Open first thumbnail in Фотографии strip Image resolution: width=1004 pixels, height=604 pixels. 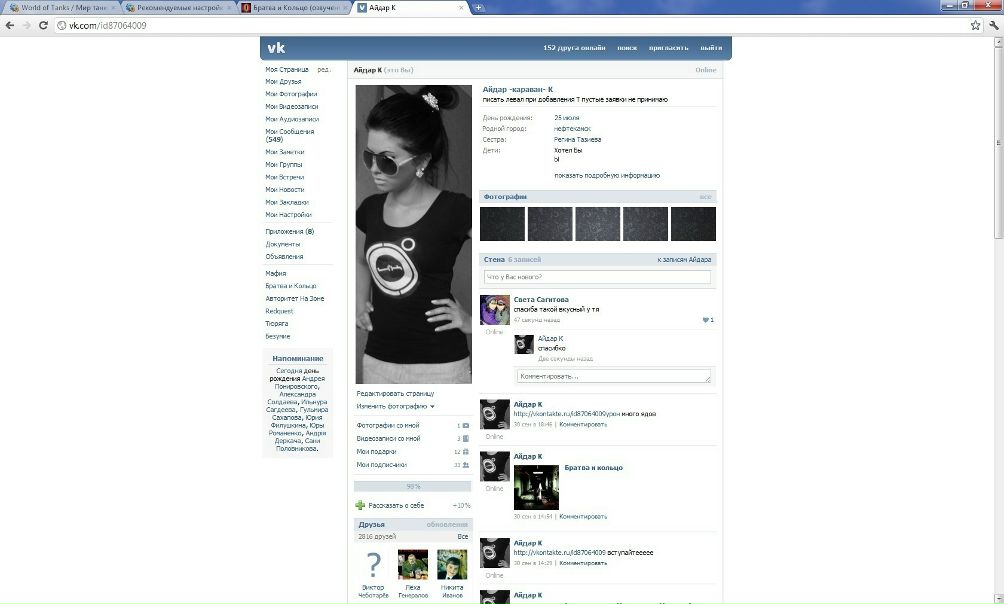(x=502, y=224)
